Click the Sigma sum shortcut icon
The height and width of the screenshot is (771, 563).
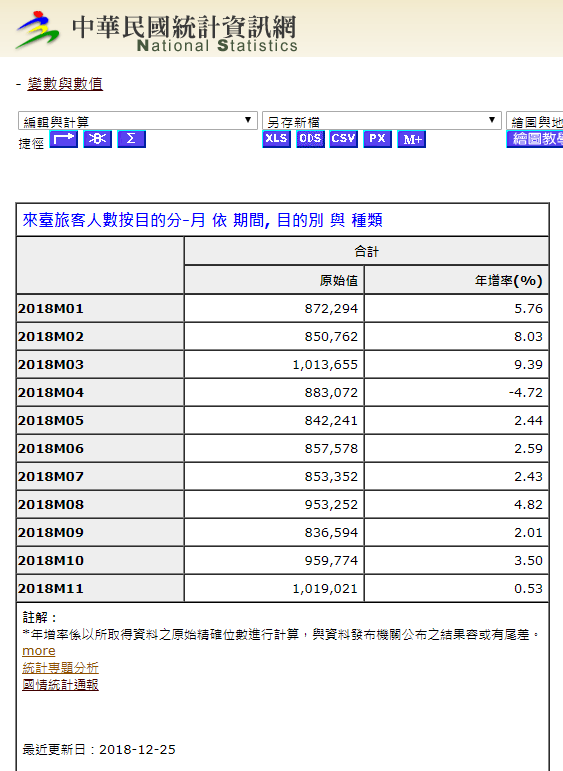[131, 139]
